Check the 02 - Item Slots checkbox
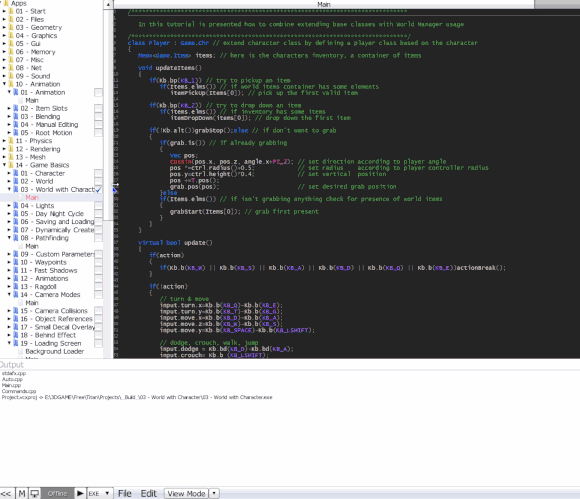This screenshot has width=580, height=499. 98,108
